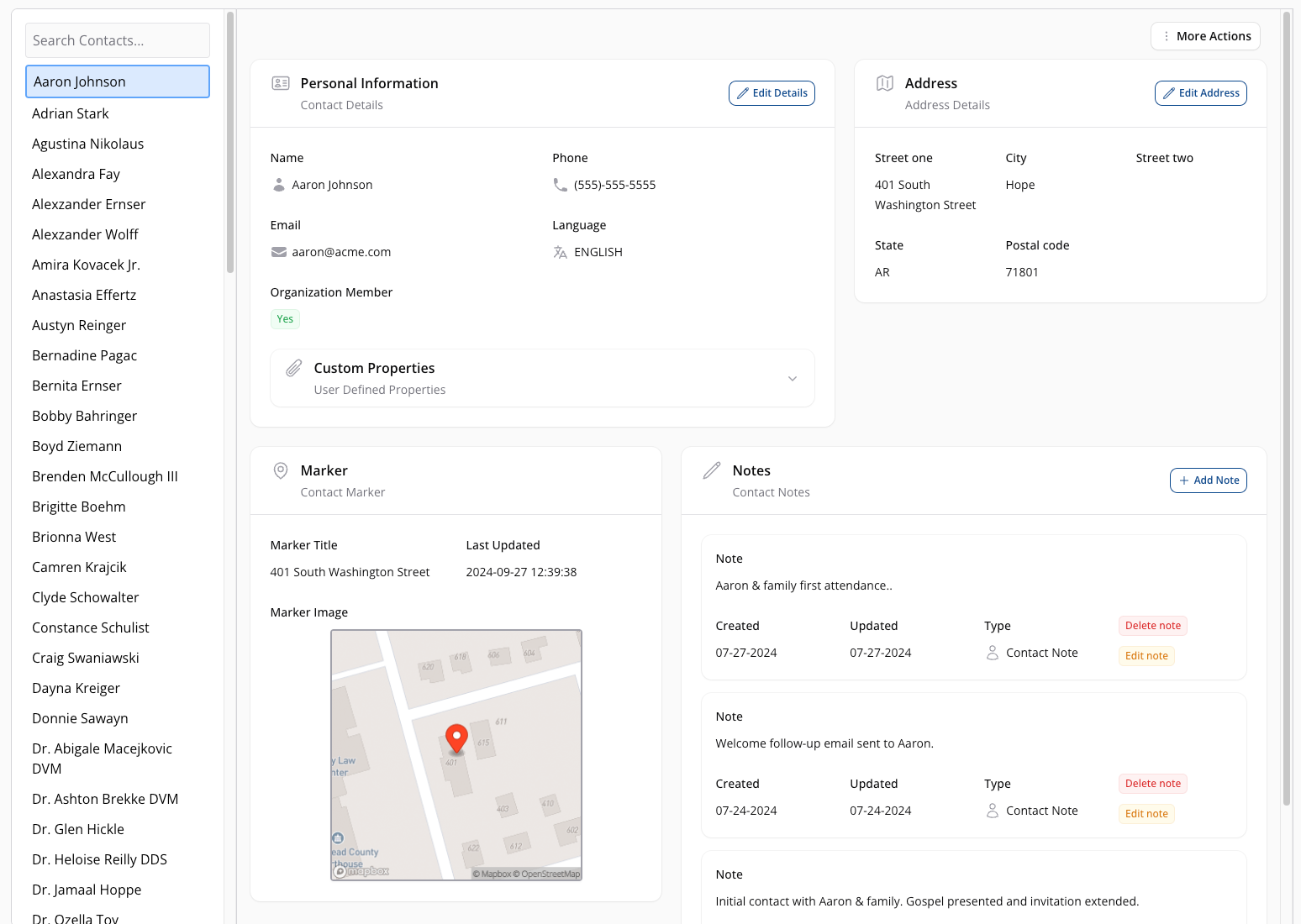Click the Edit Address button
The height and width of the screenshot is (924, 1301).
pos(1200,92)
